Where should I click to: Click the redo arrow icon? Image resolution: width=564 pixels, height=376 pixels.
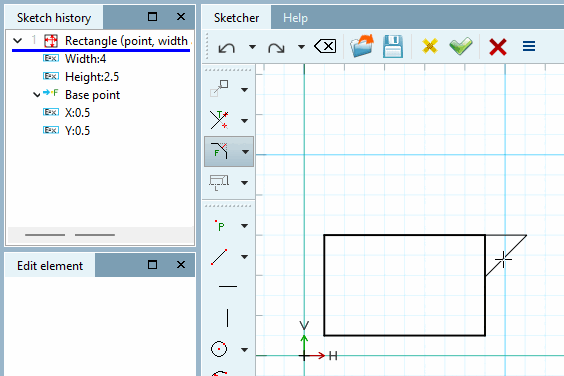click(x=276, y=47)
